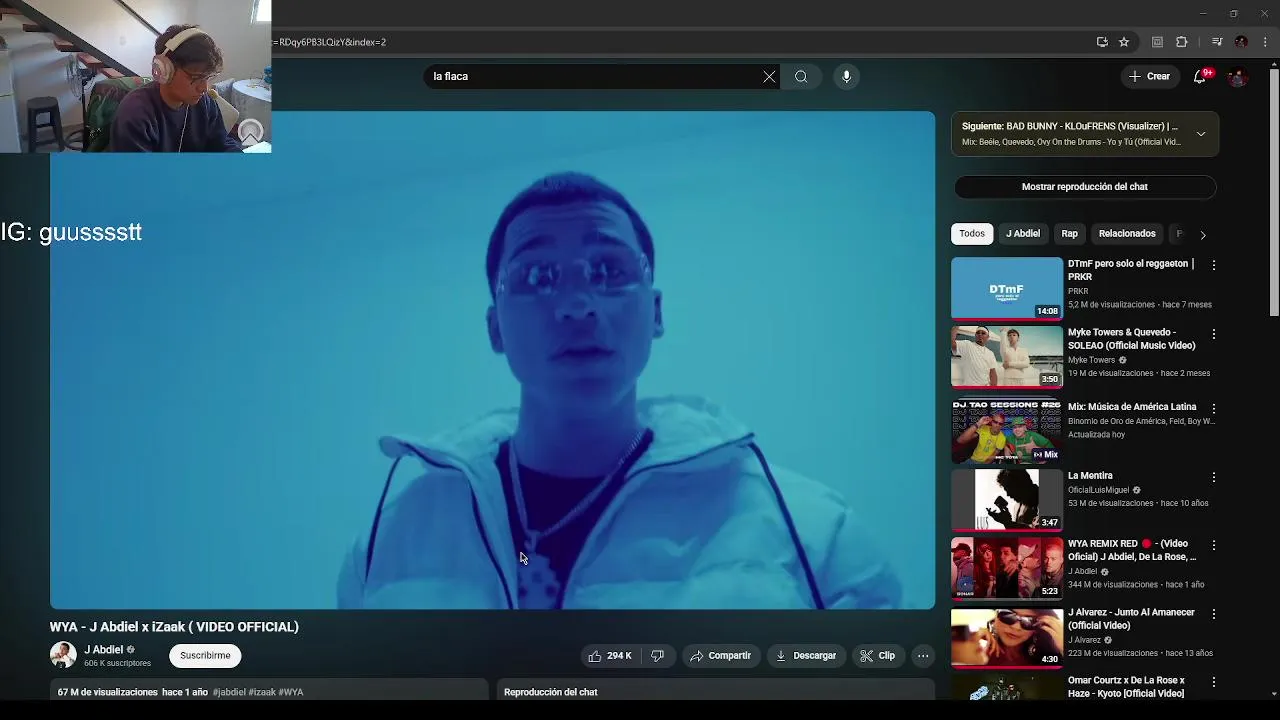Image resolution: width=1280 pixels, height=720 pixels.
Task: Like the video with thumbs up
Action: (610, 656)
